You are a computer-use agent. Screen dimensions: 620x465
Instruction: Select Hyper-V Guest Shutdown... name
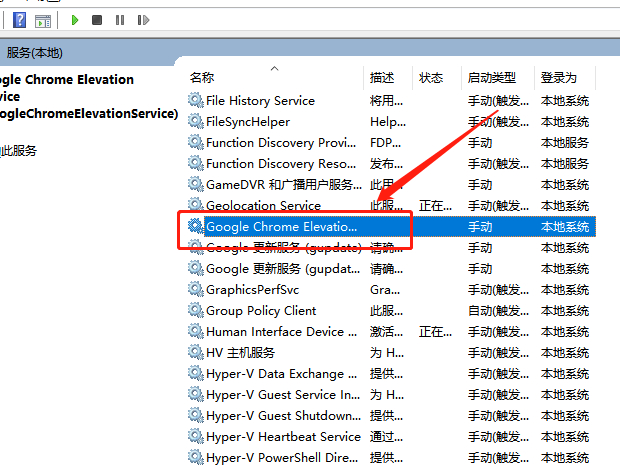[x=284, y=416]
